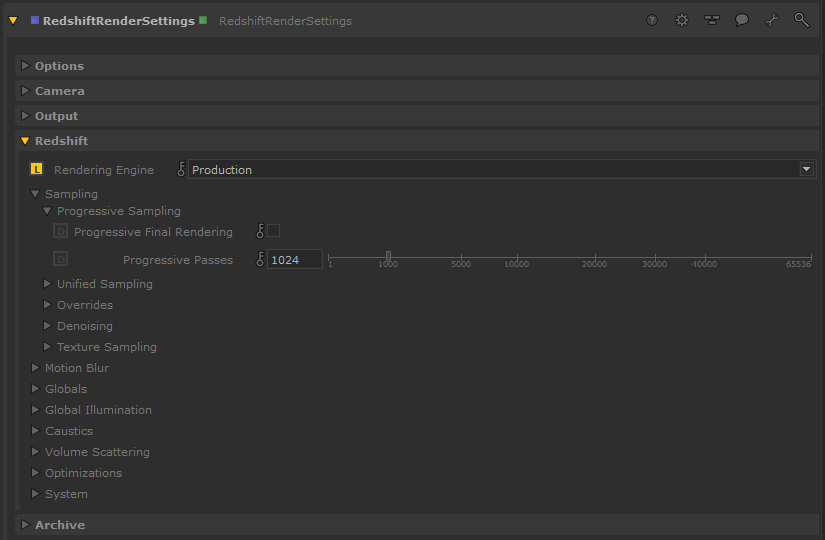Click the Progressive Passes label
Image resolution: width=825 pixels, height=540 pixels.
[178, 260]
